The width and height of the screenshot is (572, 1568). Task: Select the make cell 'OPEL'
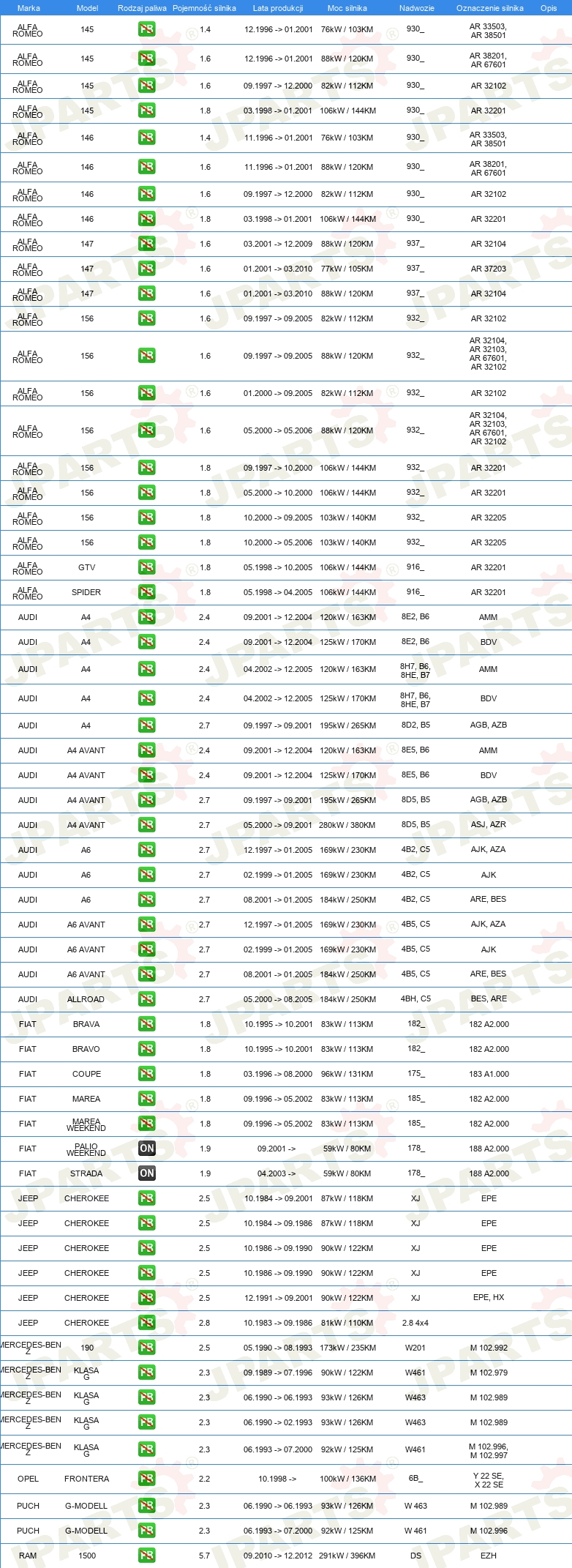28,1479
